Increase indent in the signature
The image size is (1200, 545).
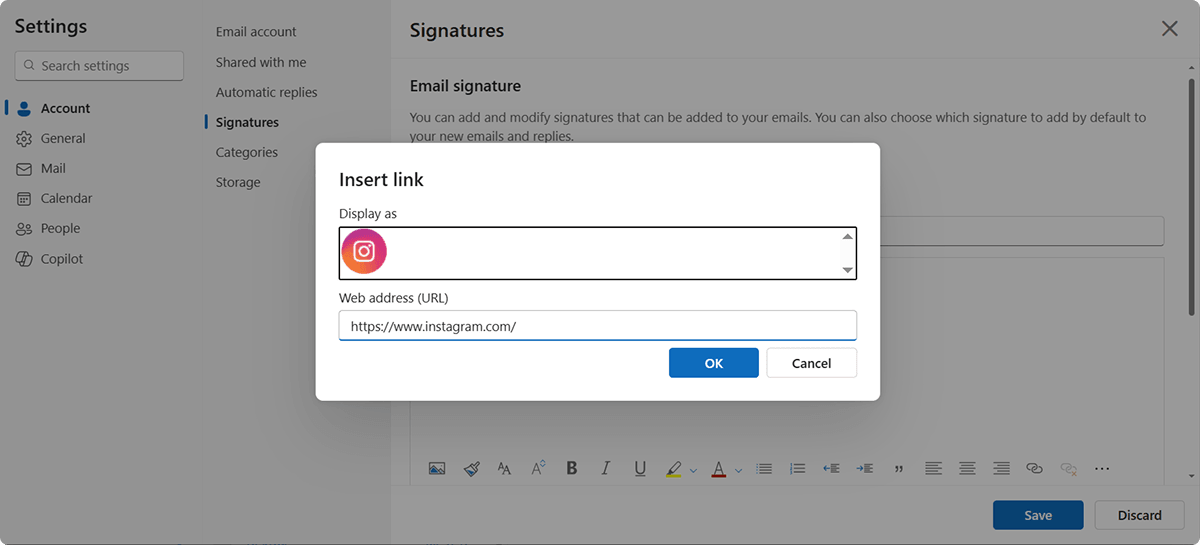[865, 468]
